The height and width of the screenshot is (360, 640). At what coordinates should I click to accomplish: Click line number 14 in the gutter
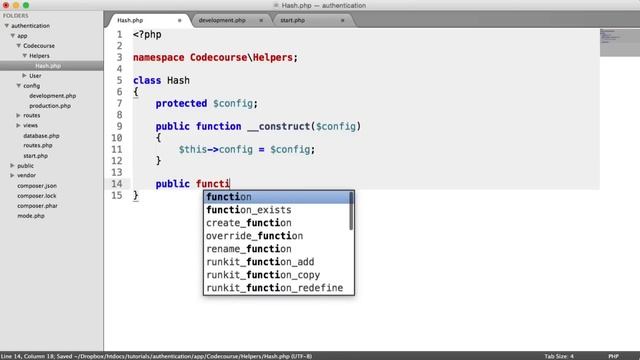[117, 184]
